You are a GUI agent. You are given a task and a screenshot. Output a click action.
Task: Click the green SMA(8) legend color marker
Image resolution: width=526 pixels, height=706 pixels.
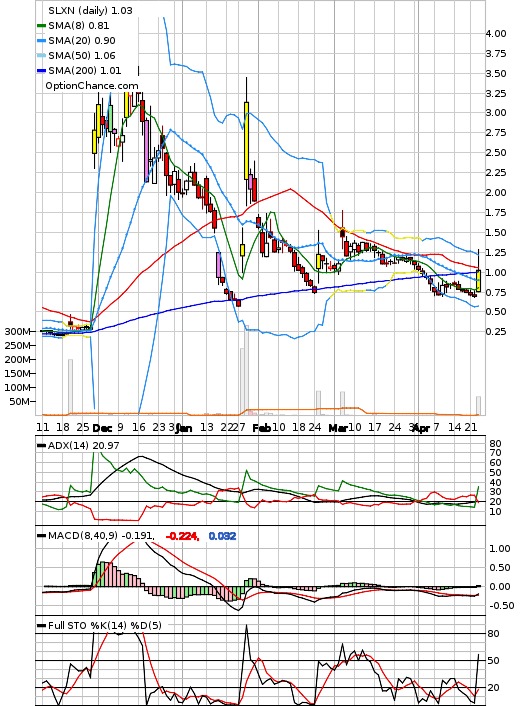tap(41, 26)
